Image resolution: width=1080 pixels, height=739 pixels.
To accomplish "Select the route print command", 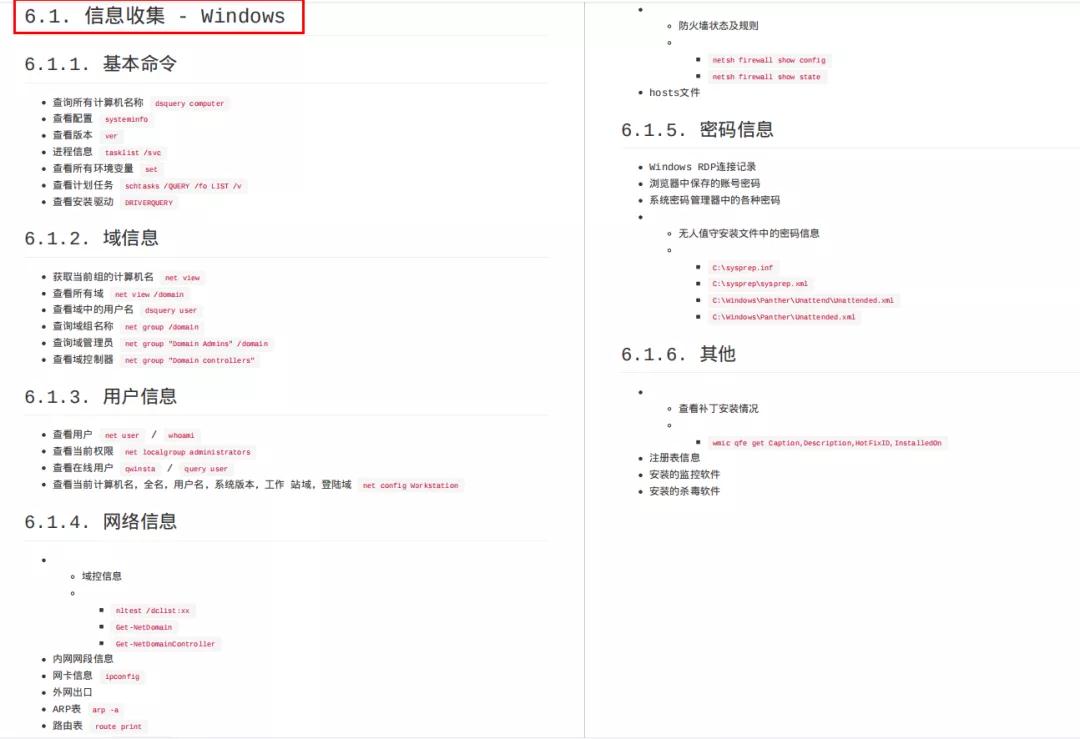I will (118, 726).
